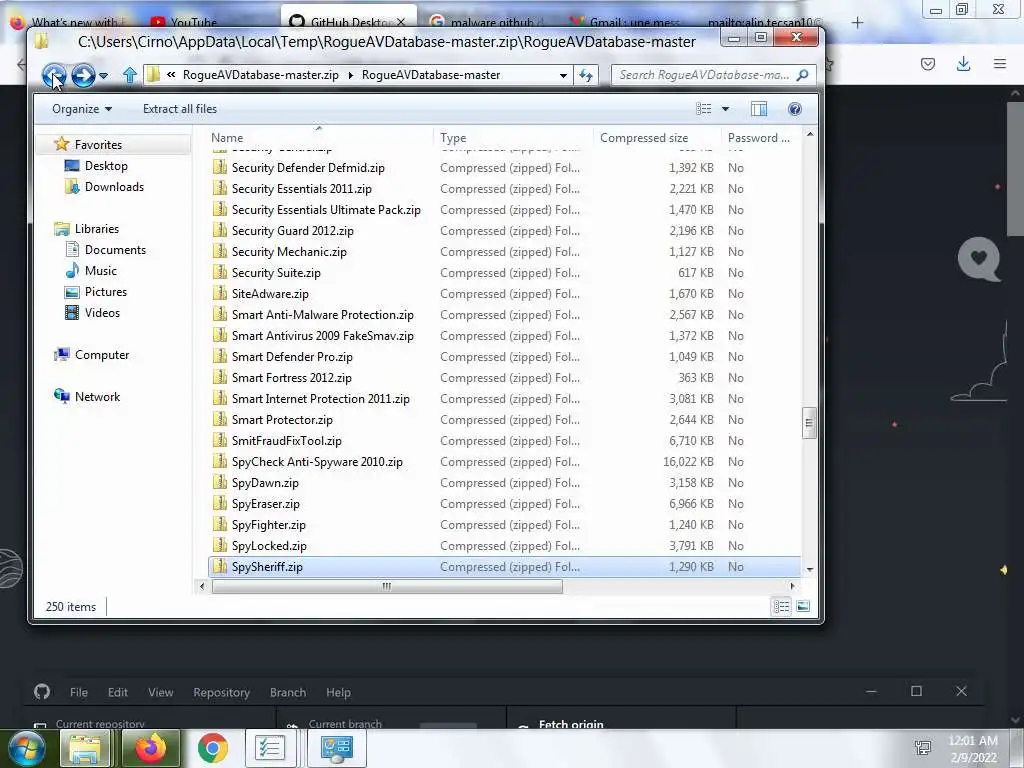
Task: Select Security Defender Defmid.zip
Action: click(308, 168)
